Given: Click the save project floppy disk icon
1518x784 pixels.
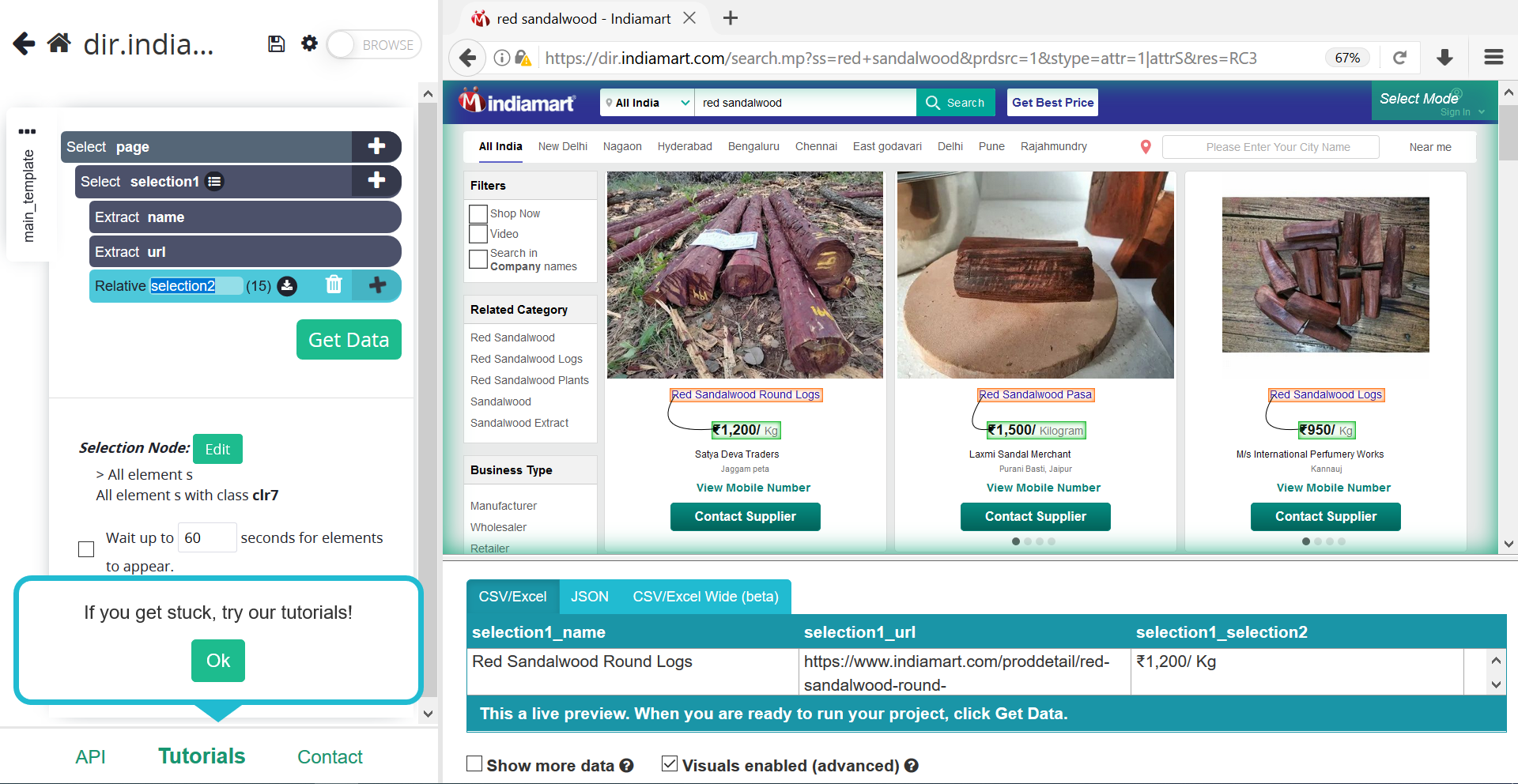Looking at the screenshot, I should click(276, 44).
